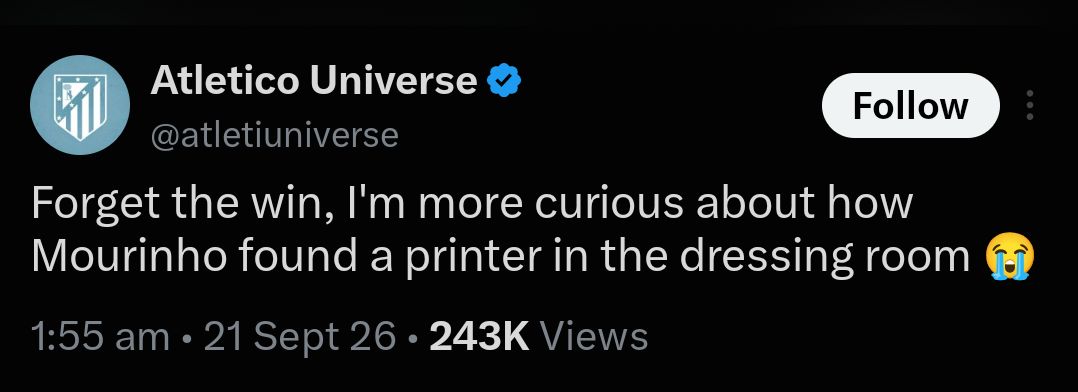
Task: Click the tweet line starting 'Forget the win'
Action: (472, 204)
